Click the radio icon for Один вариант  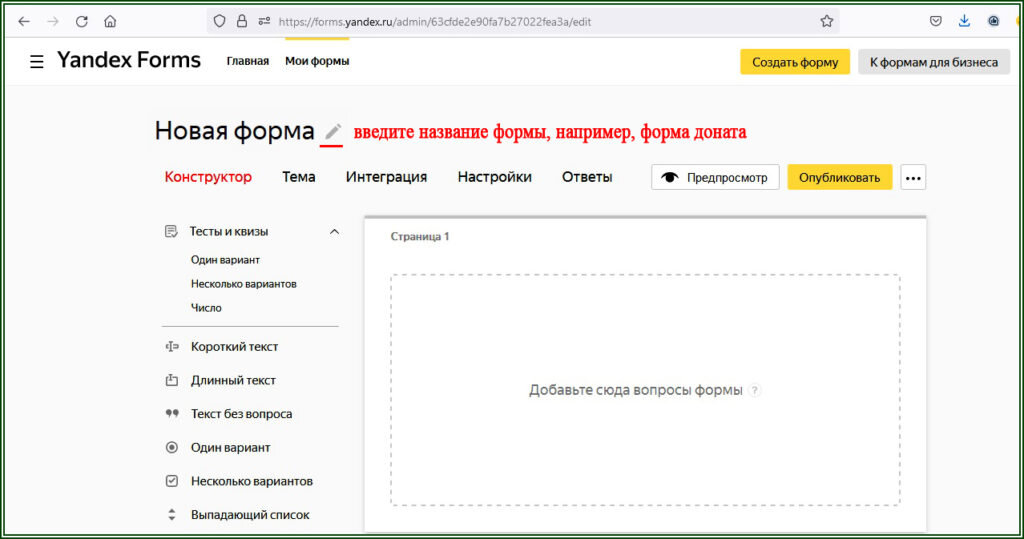click(x=172, y=448)
